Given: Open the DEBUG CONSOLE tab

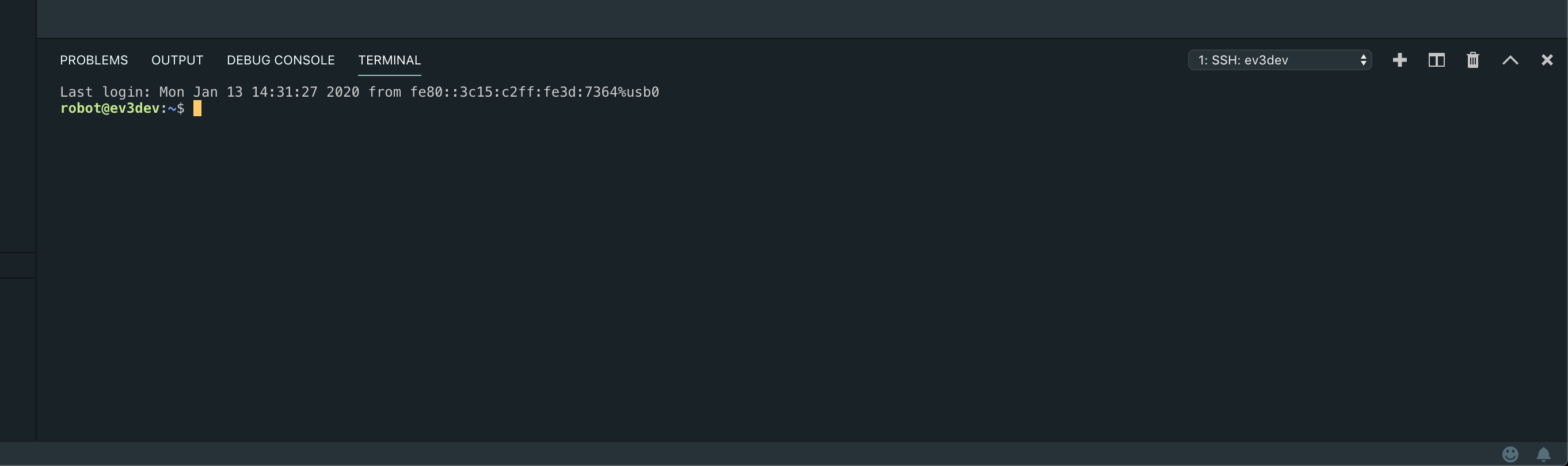Looking at the screenshot, I should tap(280, 60).
